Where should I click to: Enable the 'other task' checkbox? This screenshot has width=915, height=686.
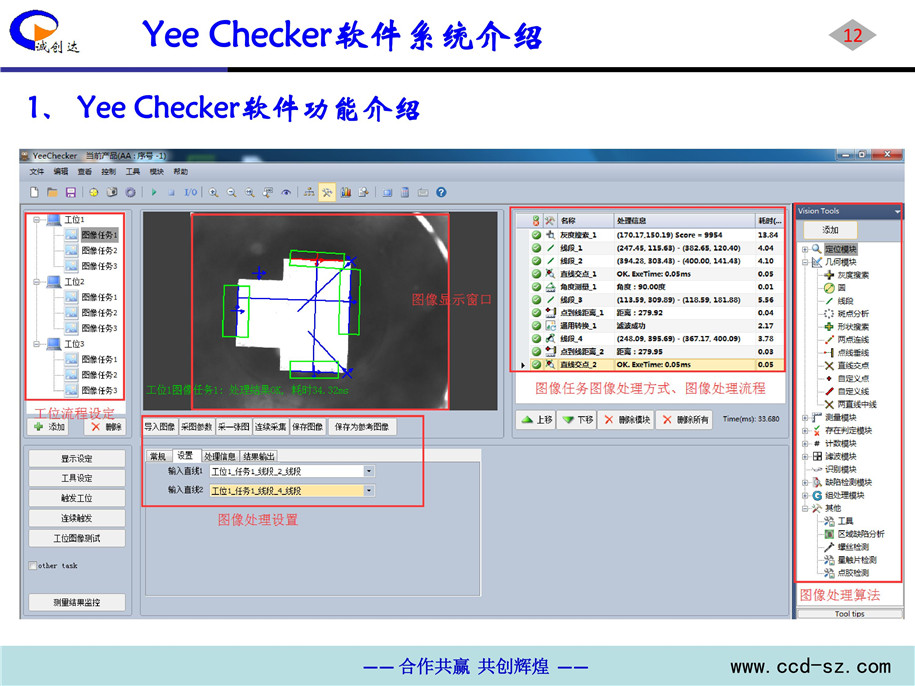tap(32, 566)
